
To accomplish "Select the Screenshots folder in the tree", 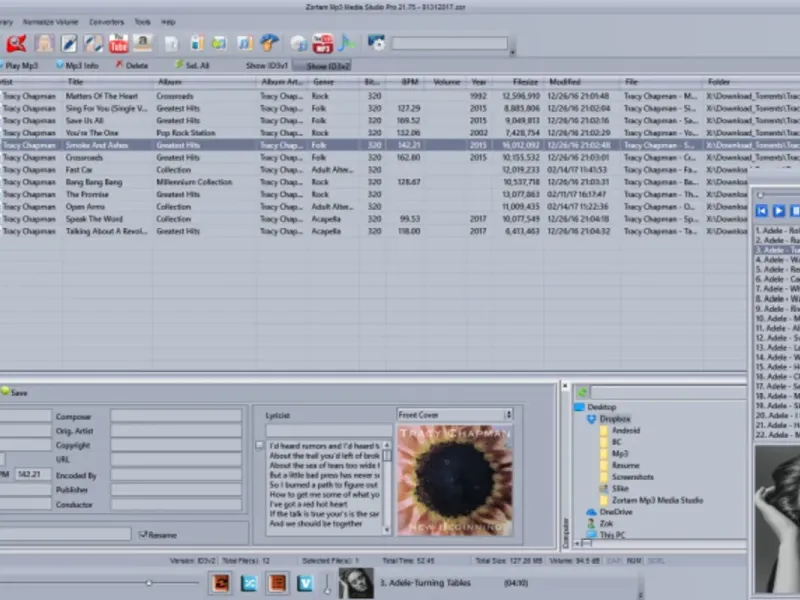I will [631, 477].
